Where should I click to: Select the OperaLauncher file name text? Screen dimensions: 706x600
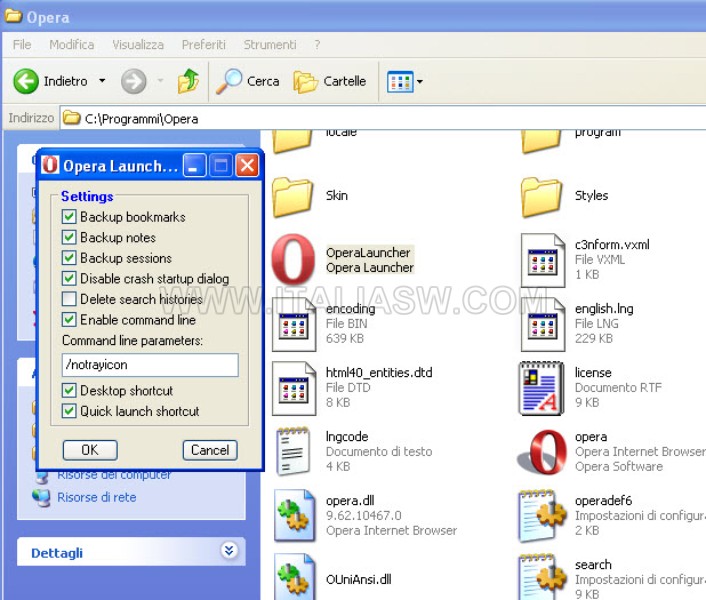368,253
